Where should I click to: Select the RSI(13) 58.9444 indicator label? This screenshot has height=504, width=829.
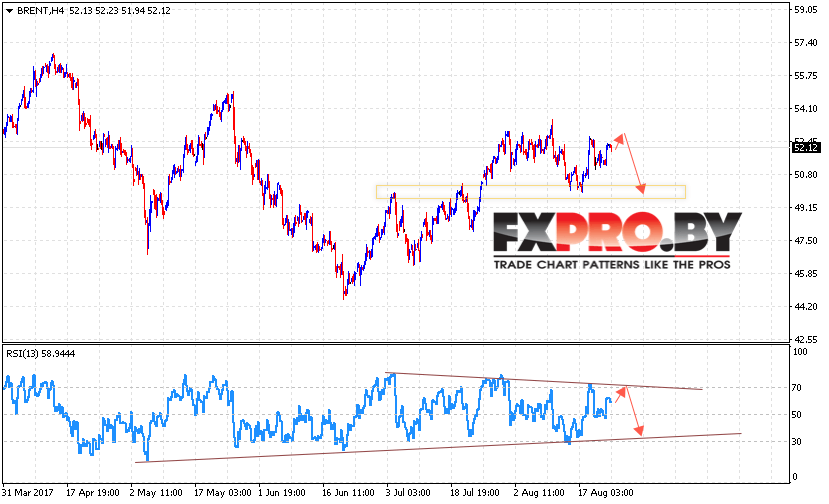(41, 353)
